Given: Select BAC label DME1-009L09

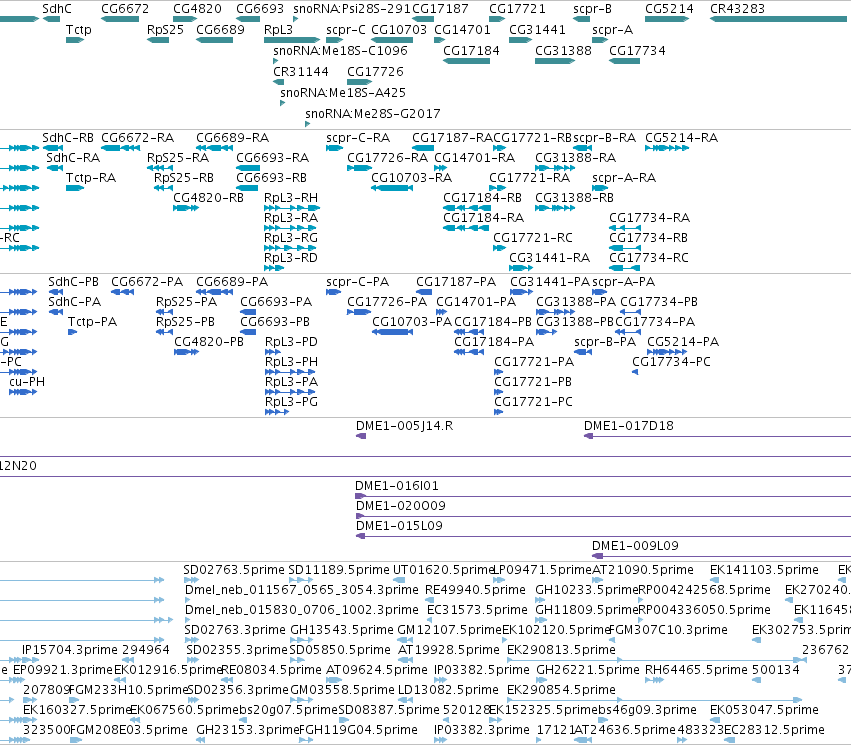Looking at the screenshot, I should point(635,546).
